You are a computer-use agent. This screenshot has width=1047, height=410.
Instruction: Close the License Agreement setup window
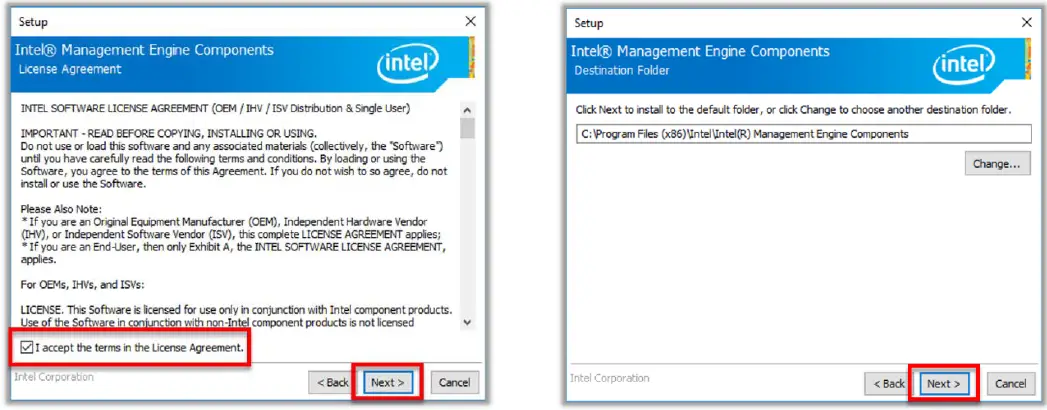click(471, 21)
